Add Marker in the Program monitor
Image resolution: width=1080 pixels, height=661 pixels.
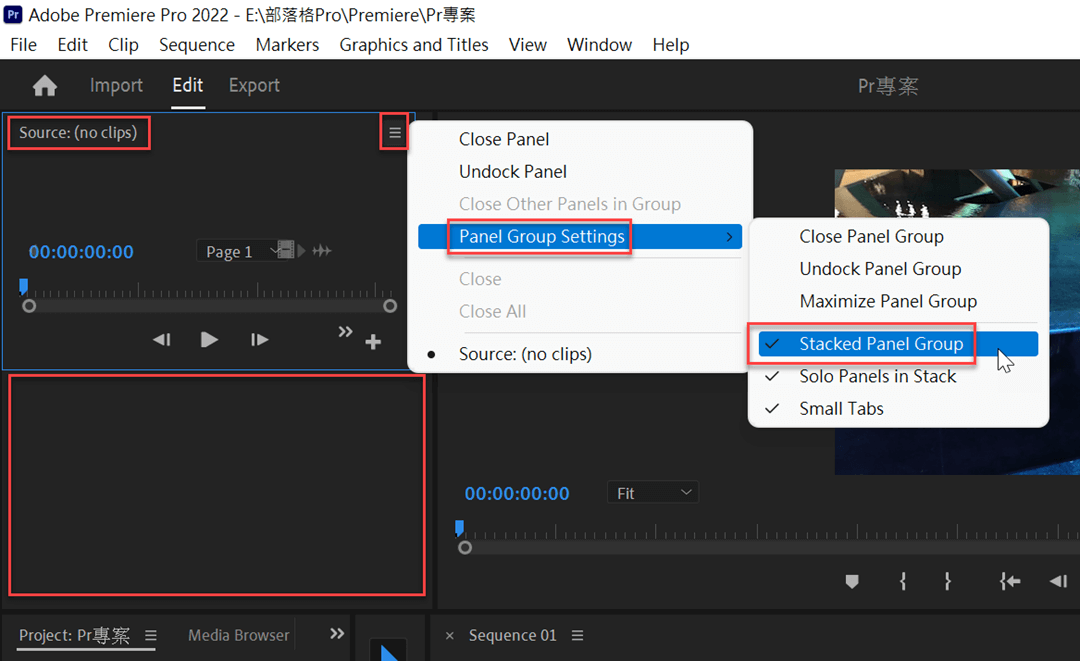click(x=852, y=582)
